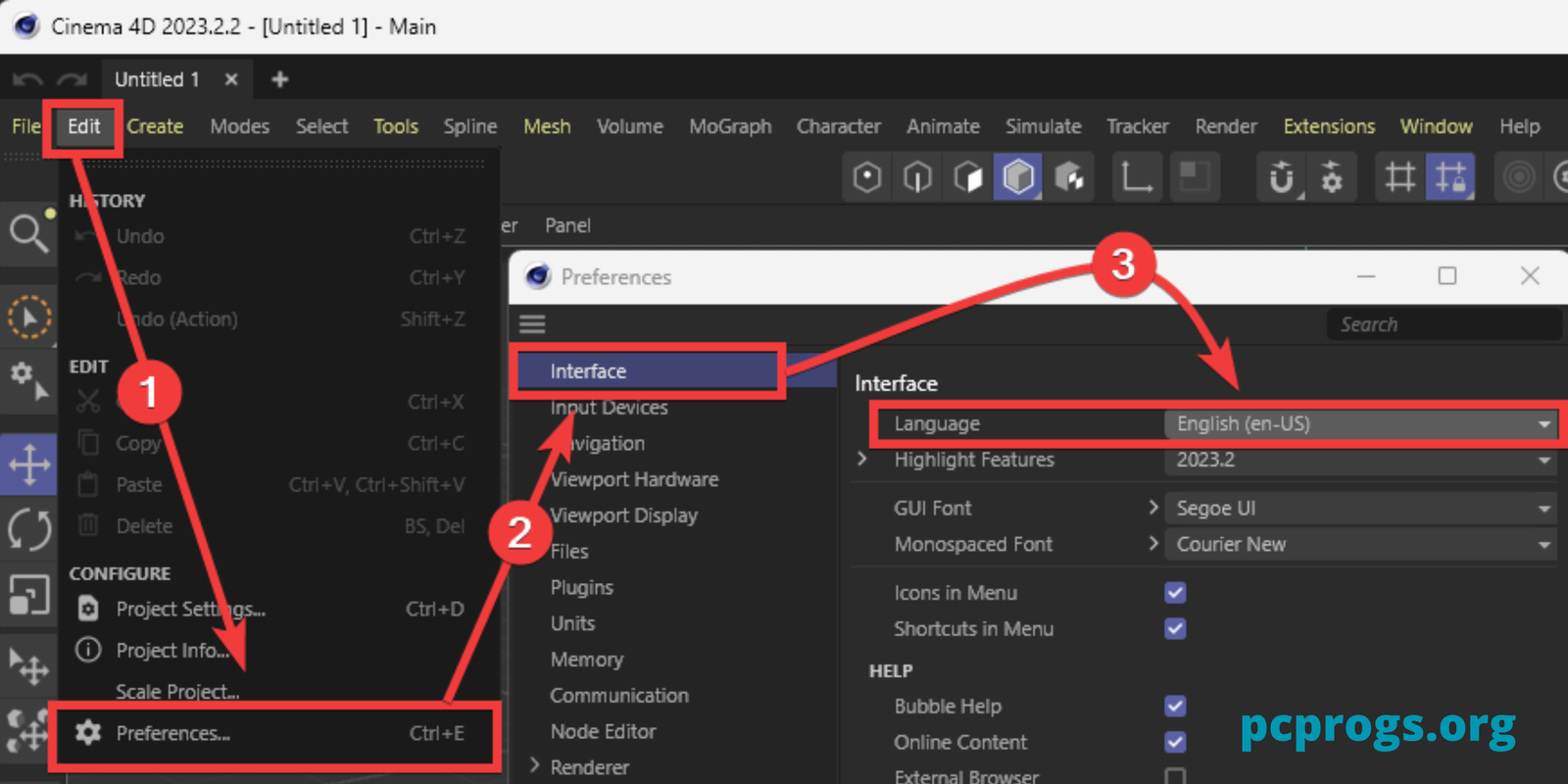The image size is (1568, 784).
Task: Open the Extensions menu
Action: 1329,126
